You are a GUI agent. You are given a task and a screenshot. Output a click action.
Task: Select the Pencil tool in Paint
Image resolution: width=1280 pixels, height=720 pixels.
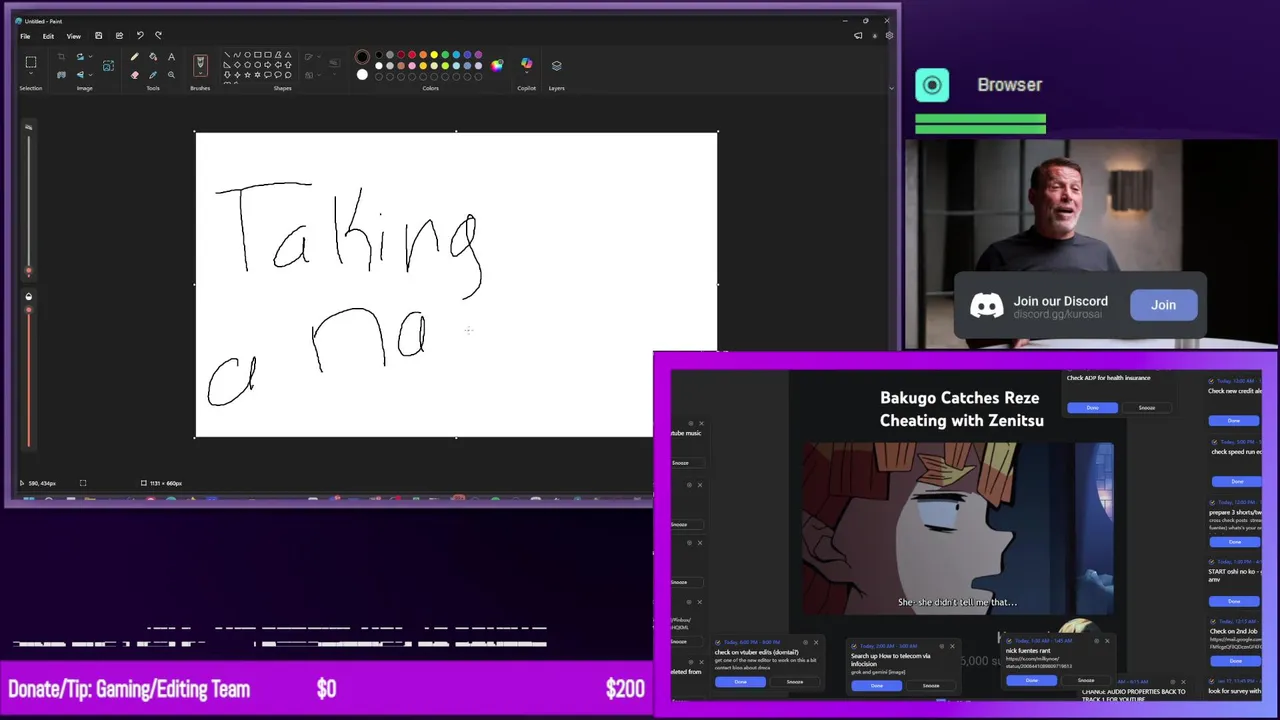click(135, 57)
